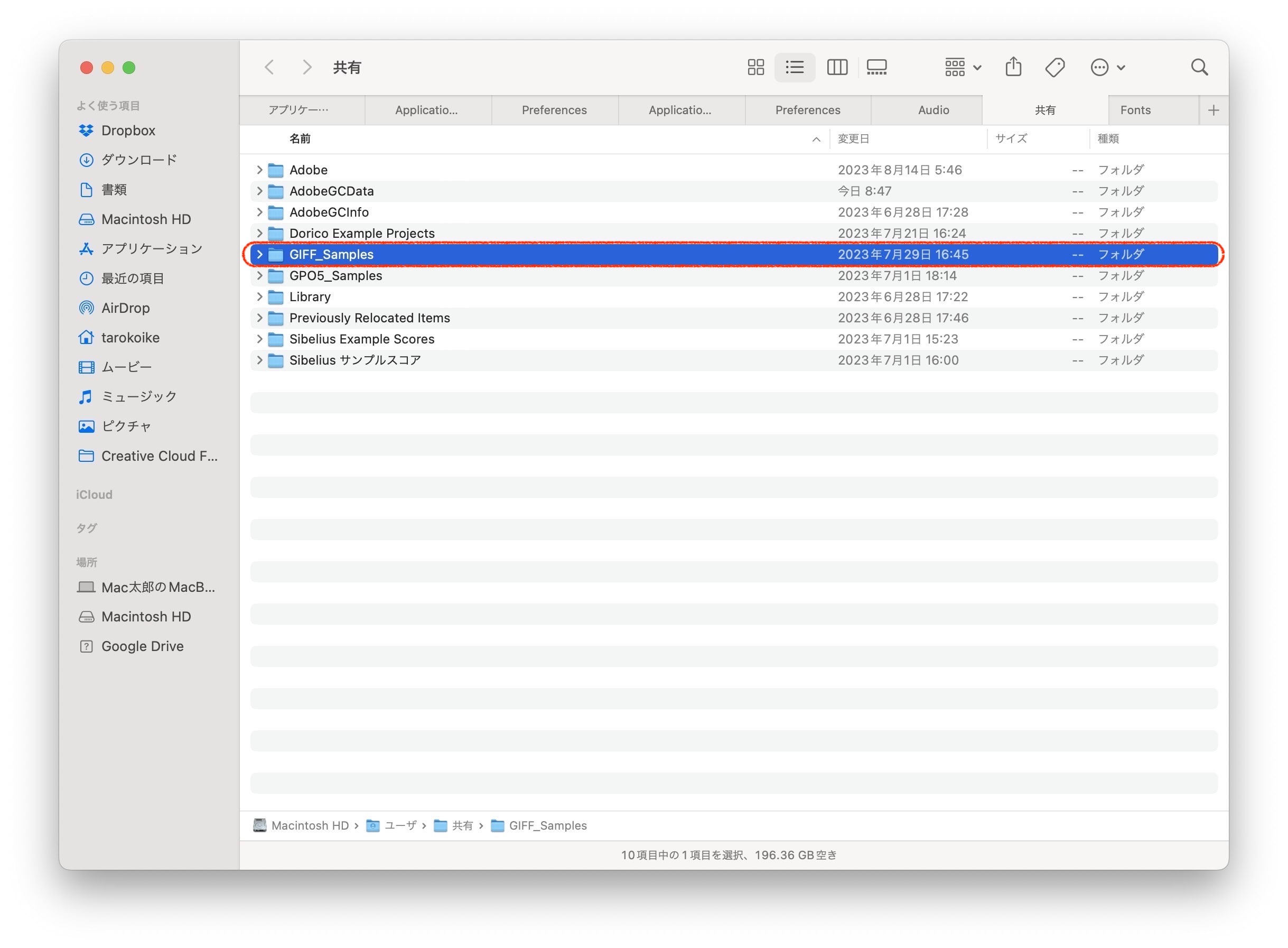The image size is (1288, 948).
Task: Select Macintosh HD under favorites
Action: coord(134,219)
